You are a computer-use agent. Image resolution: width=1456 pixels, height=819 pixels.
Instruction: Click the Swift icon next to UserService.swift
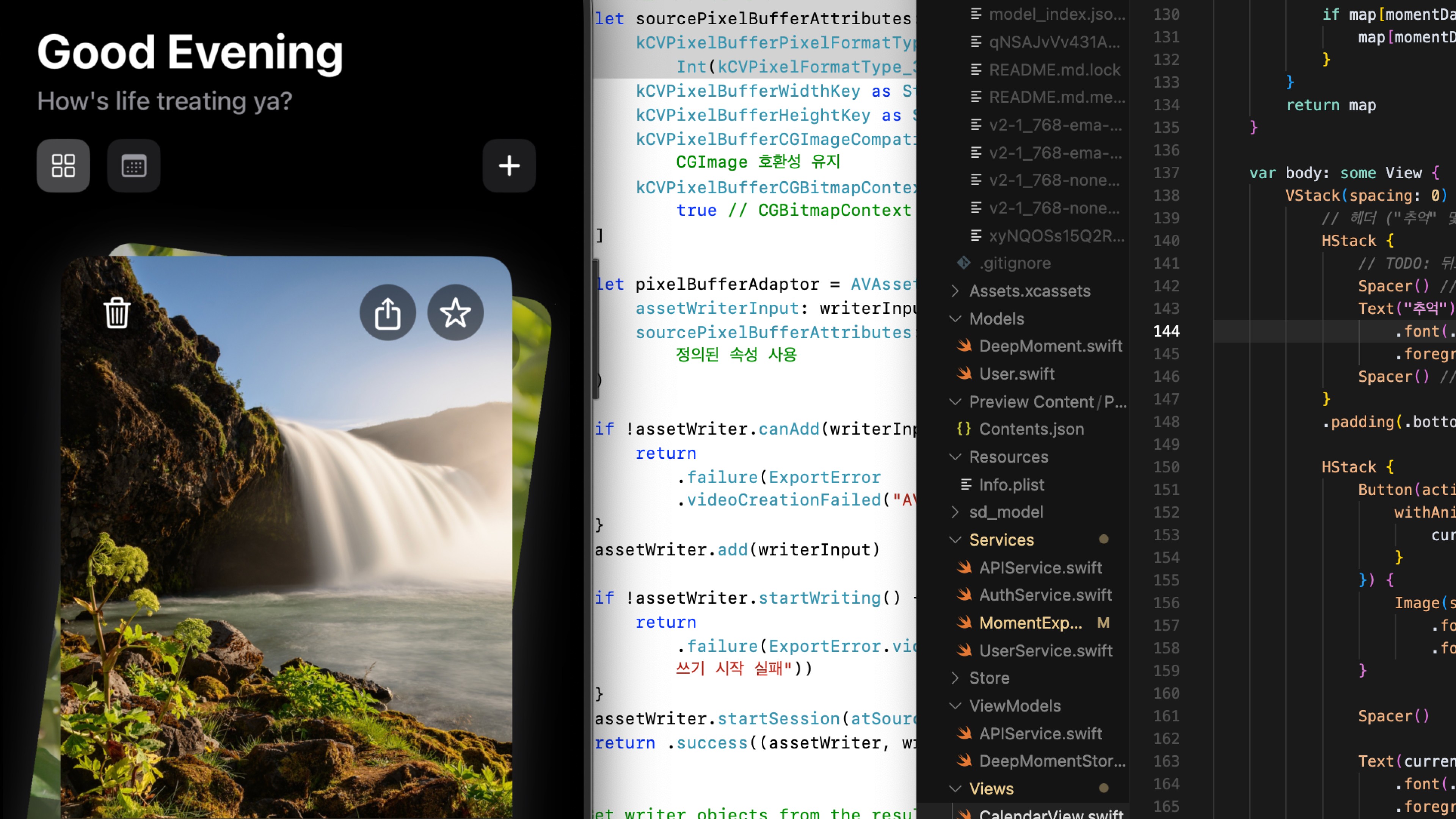click(x=964, y=651)
